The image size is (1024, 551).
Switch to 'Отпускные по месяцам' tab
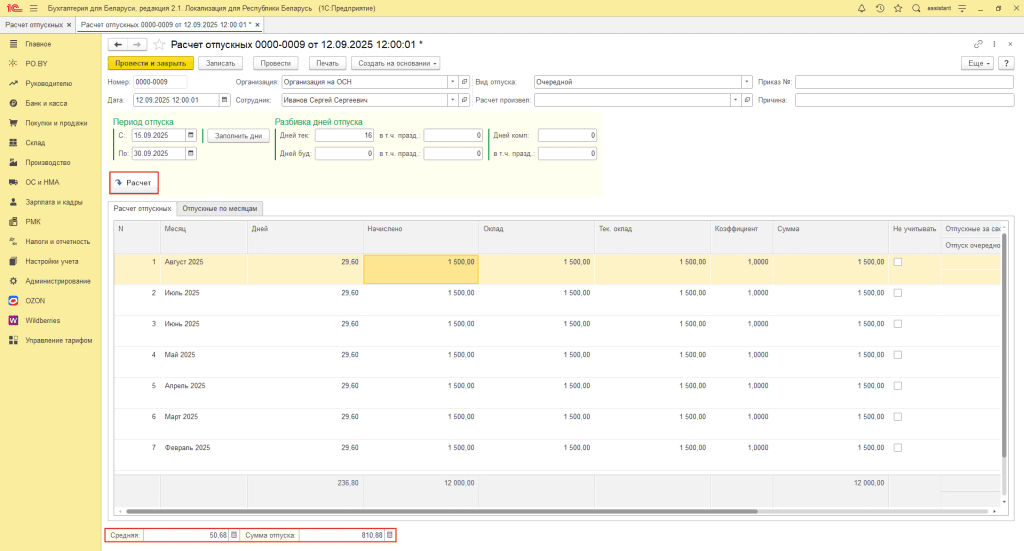point(221,208)
